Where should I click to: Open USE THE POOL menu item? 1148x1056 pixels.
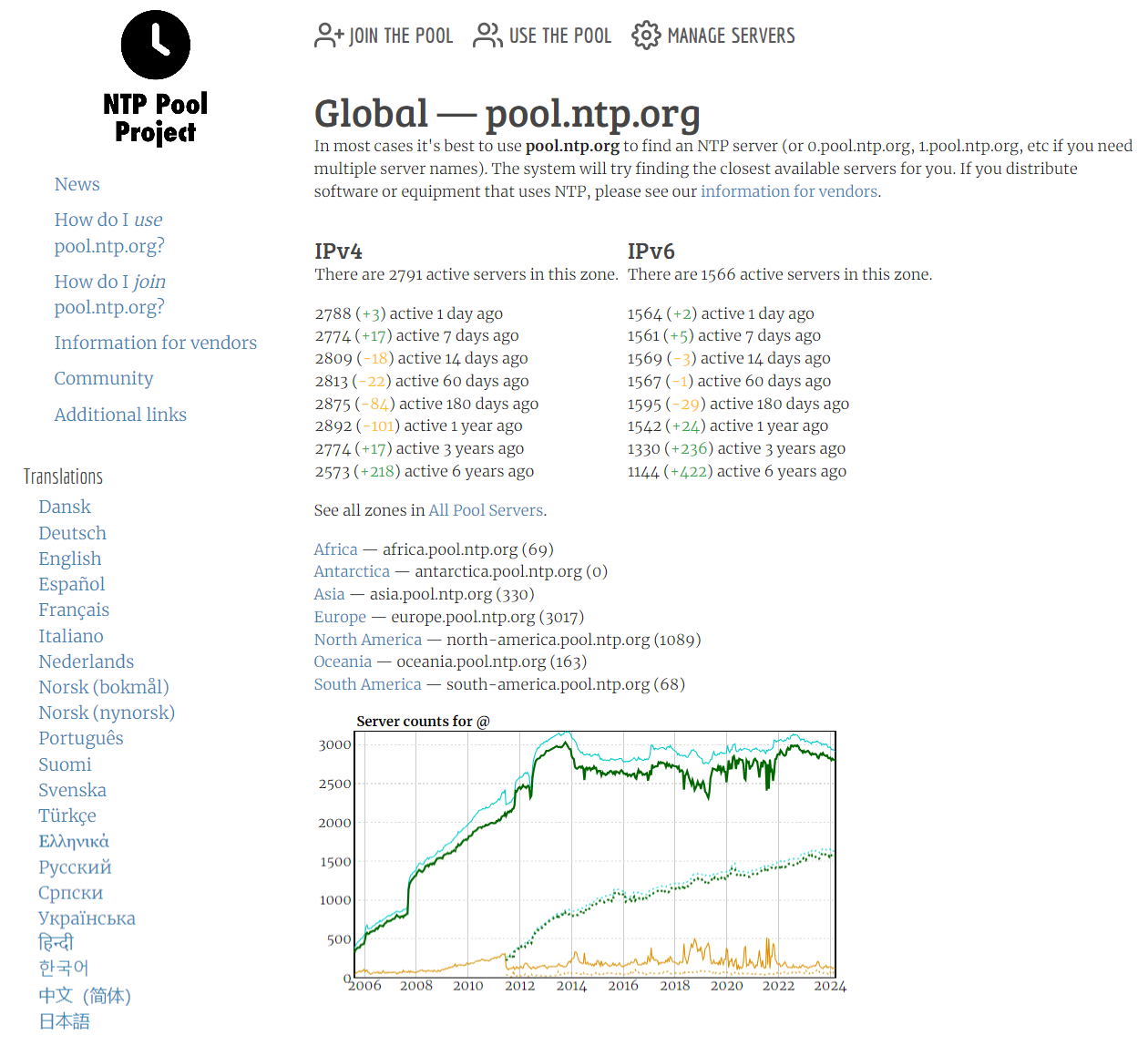(x=542, y=36)
